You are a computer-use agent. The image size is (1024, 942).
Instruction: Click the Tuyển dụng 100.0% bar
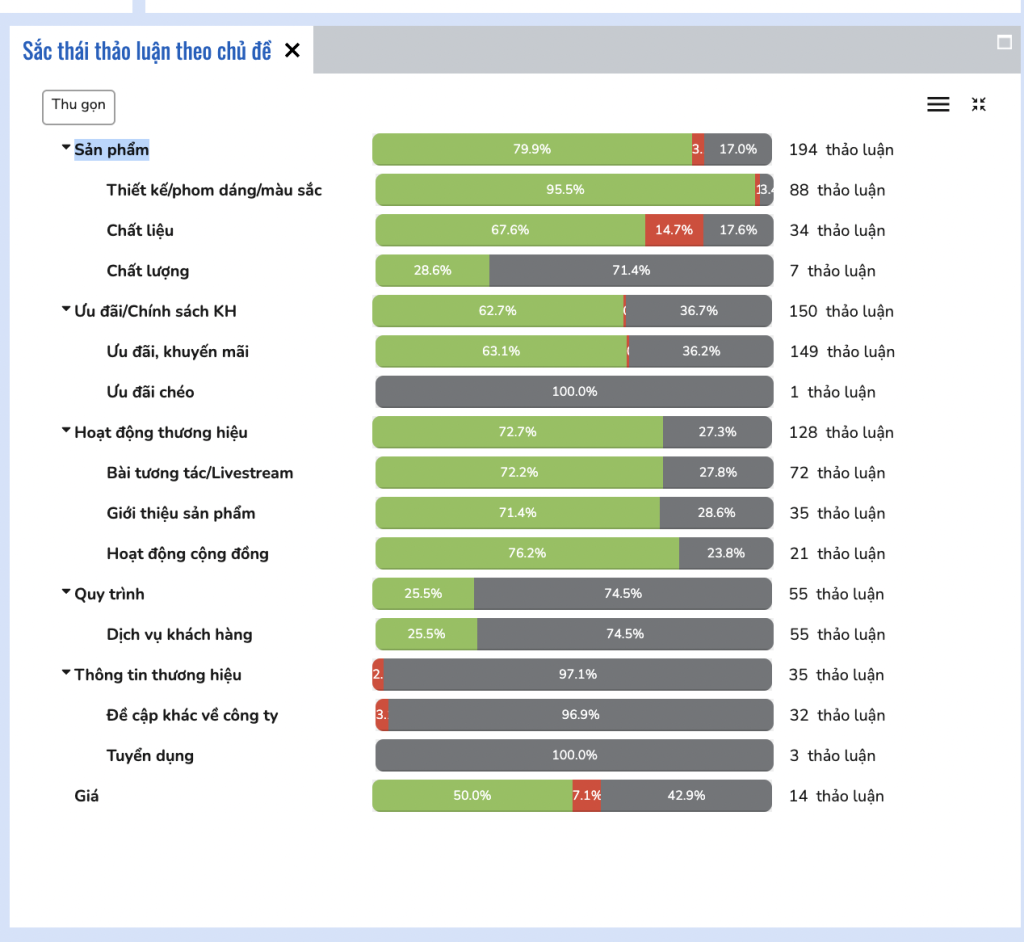tap(574, 756)
